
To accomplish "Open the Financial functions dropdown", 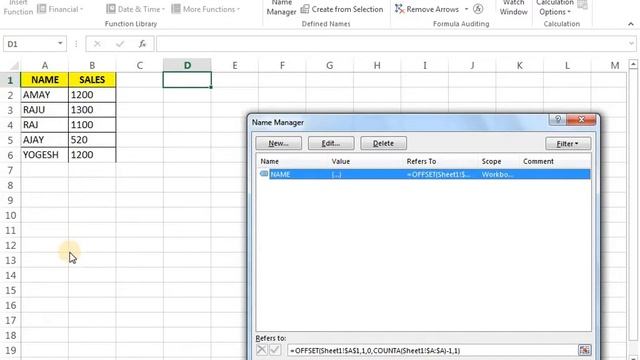I will [60, 9].
